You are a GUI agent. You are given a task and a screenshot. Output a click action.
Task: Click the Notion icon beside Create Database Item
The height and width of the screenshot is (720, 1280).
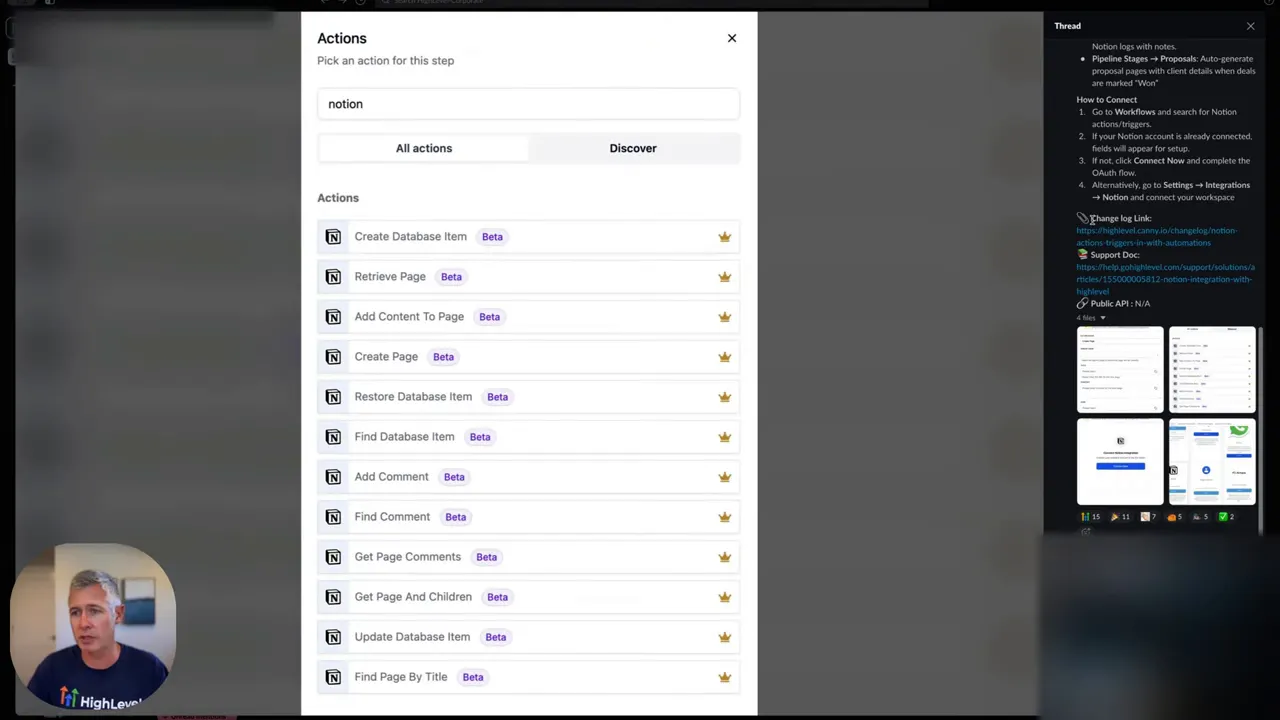(333, 236)
